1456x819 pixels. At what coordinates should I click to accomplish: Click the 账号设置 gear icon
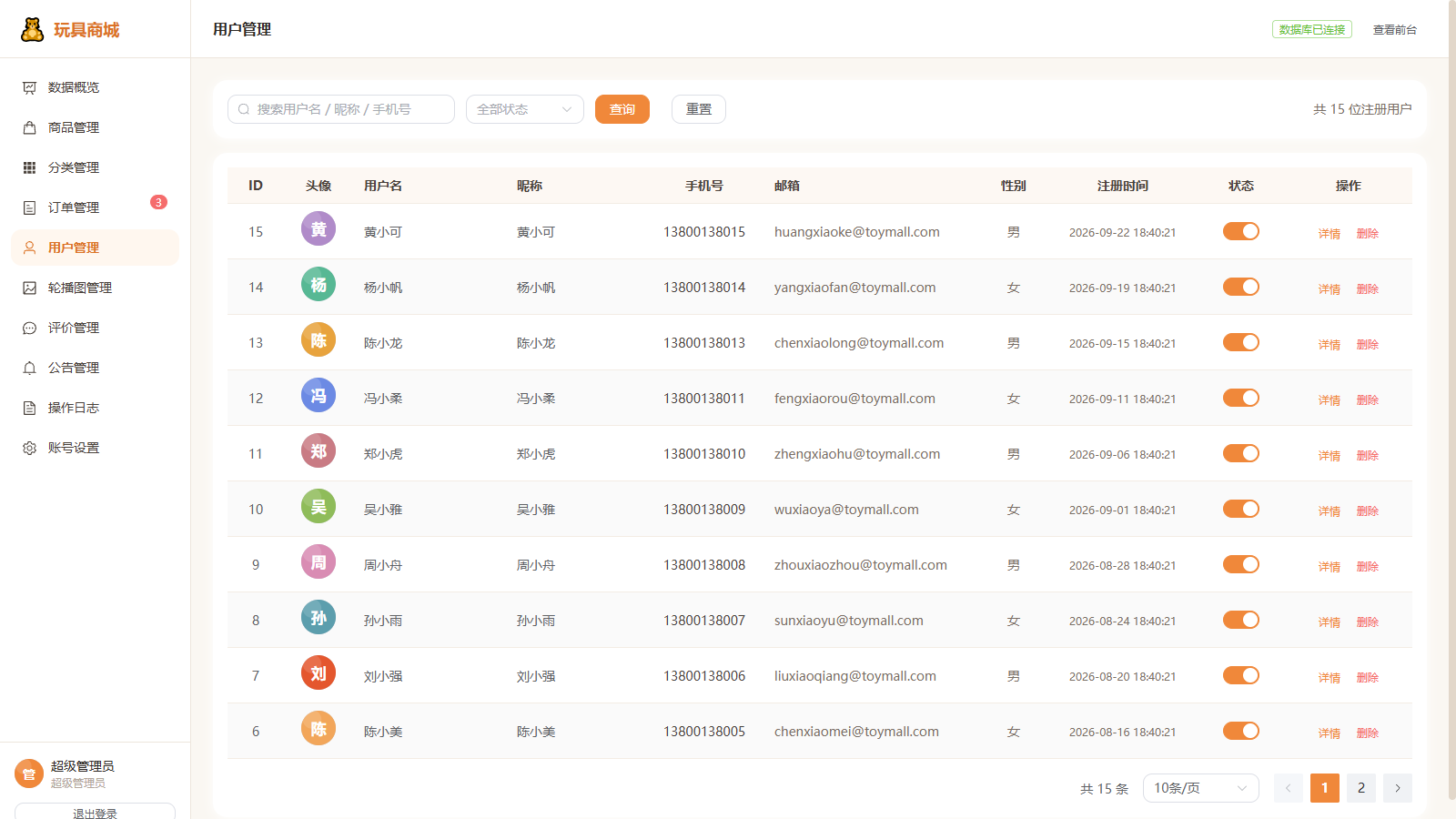coord(29,448)
